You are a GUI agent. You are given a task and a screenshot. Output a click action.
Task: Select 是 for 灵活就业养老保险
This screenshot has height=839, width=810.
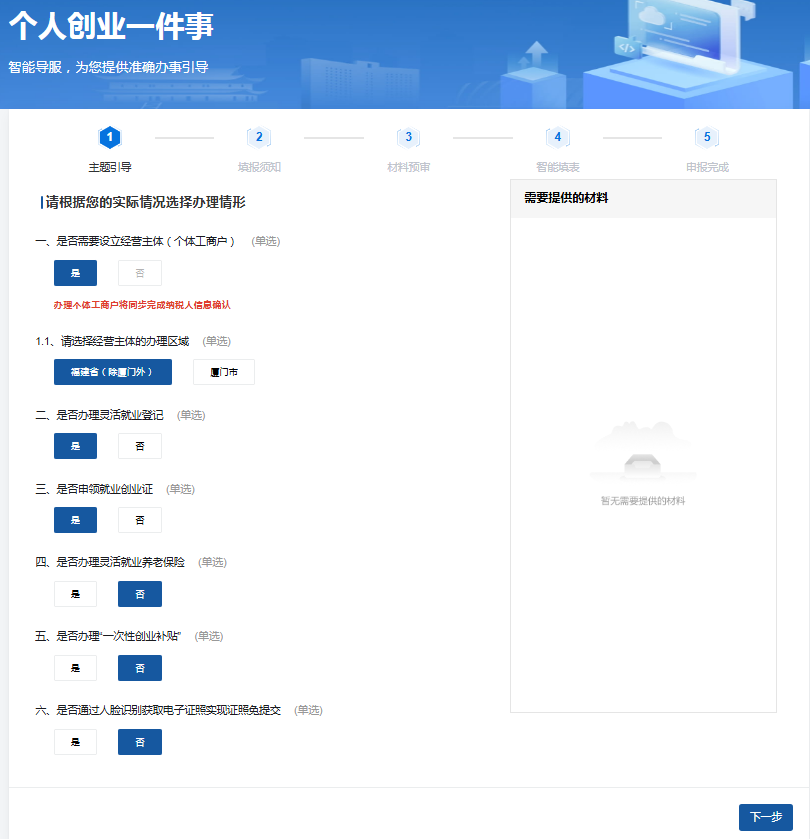click(75, 594)
